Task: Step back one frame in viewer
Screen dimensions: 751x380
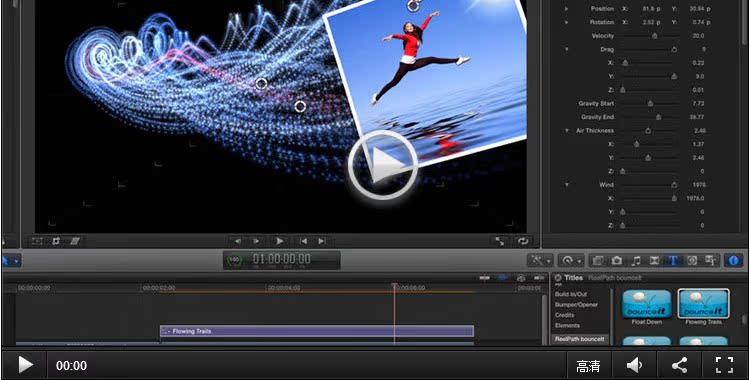Action: point(237,241)
